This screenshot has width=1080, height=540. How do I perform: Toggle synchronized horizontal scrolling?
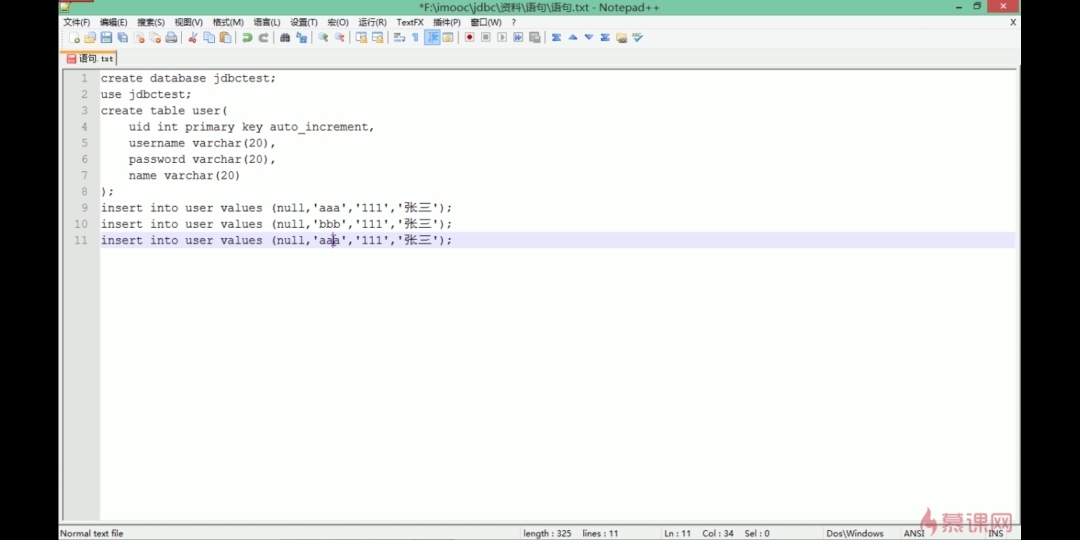tap(377, 37)
